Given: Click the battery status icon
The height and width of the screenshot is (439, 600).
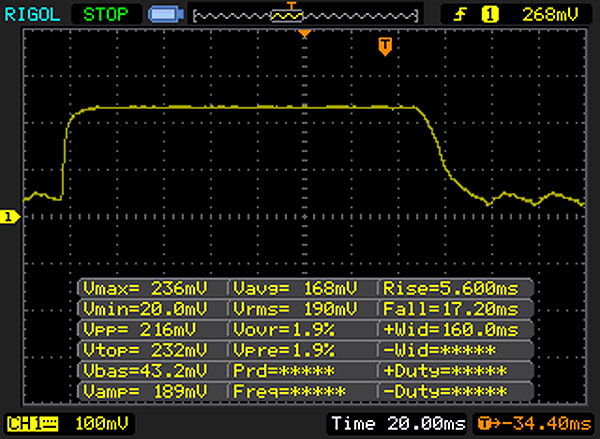Looking at the screenshot, I should pos(163,15).
